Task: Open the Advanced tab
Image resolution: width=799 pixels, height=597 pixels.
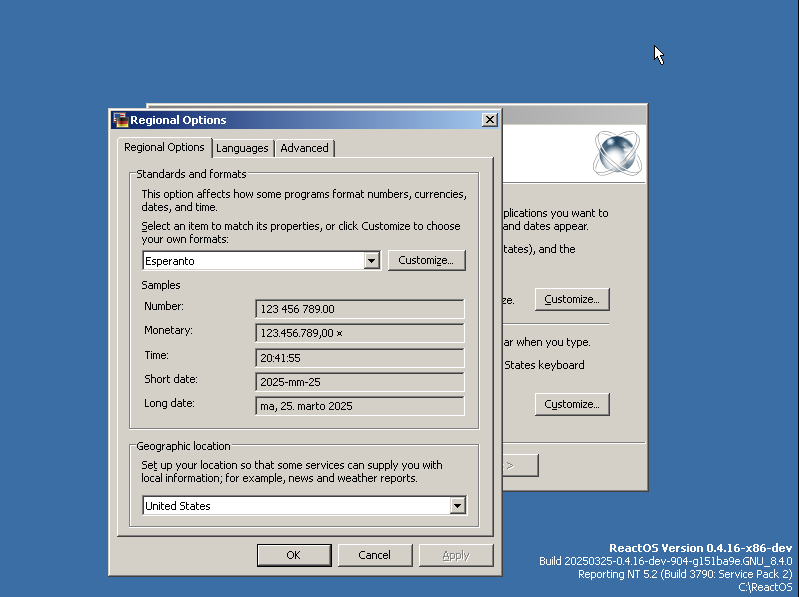Action: pos(304,148)
